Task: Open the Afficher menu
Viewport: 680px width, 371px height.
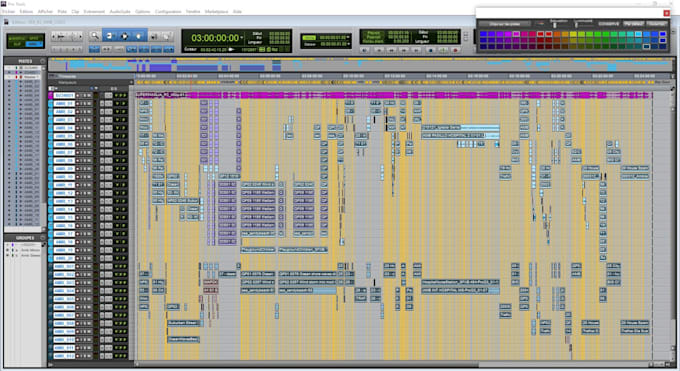Action: [x=45, y=11]
